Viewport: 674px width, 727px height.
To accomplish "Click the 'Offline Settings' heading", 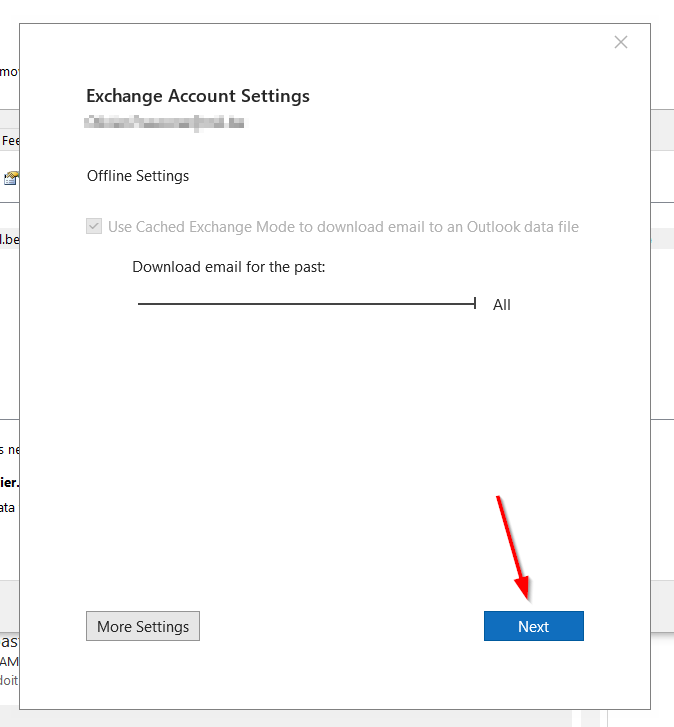I will 138,176.
